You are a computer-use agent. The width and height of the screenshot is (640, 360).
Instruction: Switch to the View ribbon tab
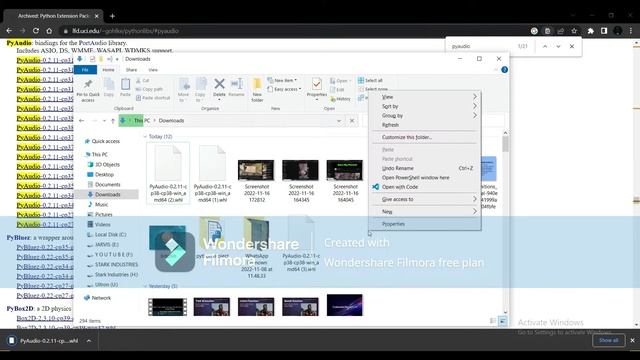[x=153, y=70]
